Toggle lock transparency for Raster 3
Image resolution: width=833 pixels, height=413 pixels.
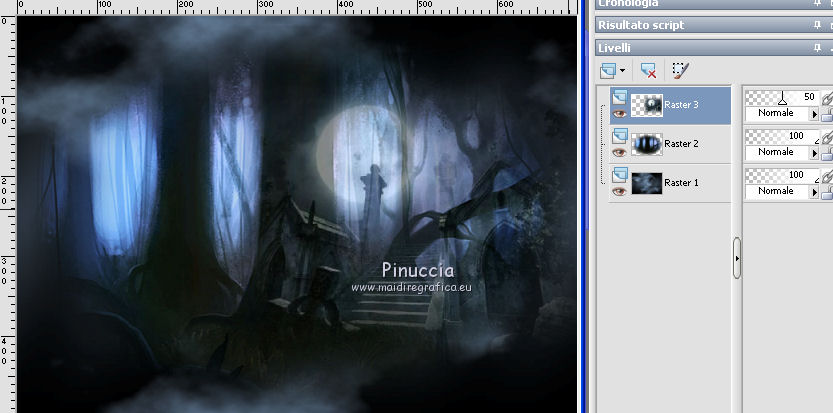point(827,114)
